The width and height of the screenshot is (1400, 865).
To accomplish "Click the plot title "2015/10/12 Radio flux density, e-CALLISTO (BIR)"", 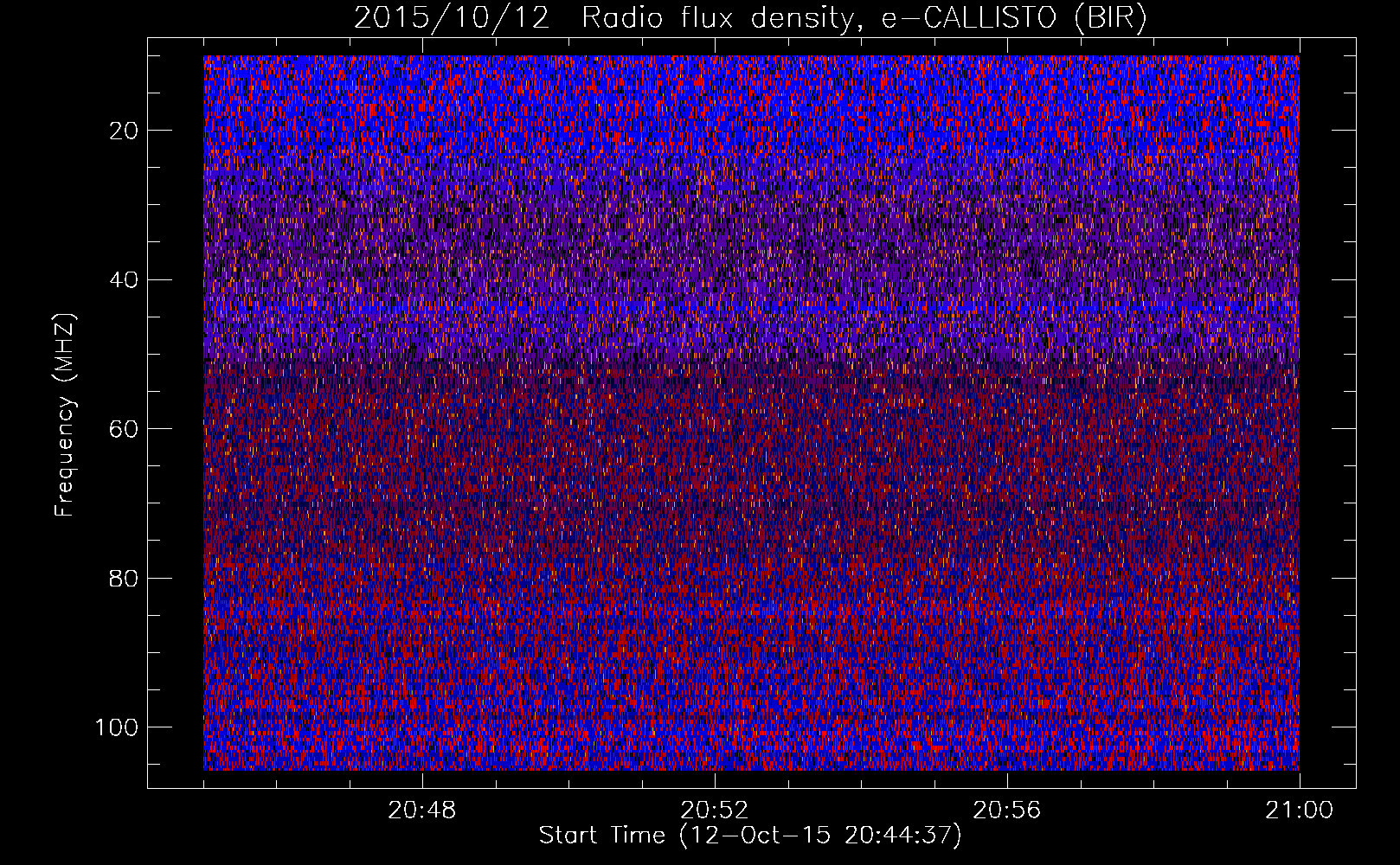I will (x=750, y=18).
